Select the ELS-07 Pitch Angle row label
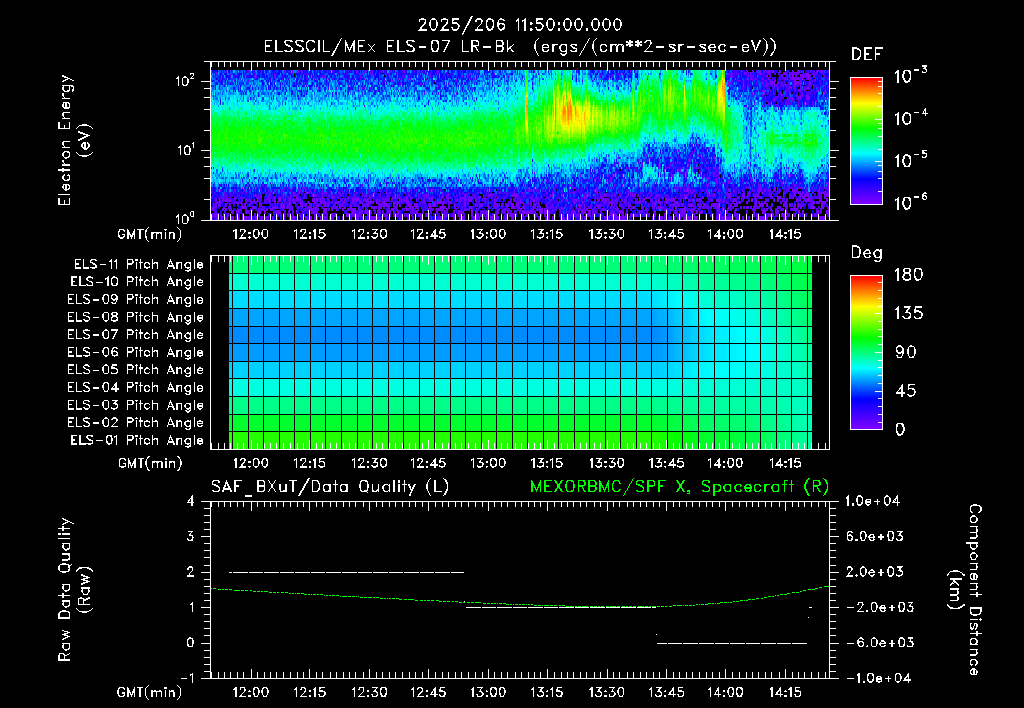The width and height of the screenshot is (1024, 708). 135,334
